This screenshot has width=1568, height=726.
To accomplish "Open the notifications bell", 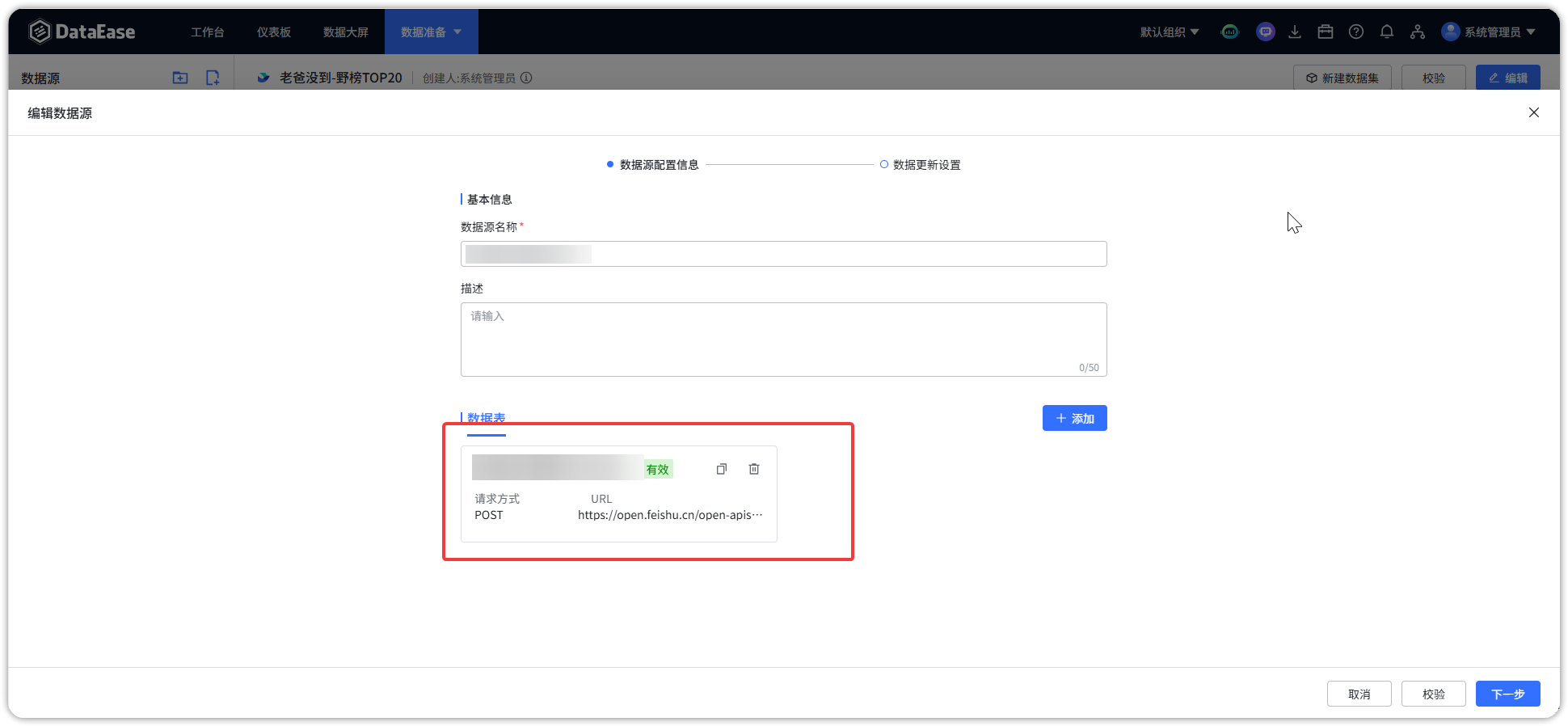I will (1387, 32).
